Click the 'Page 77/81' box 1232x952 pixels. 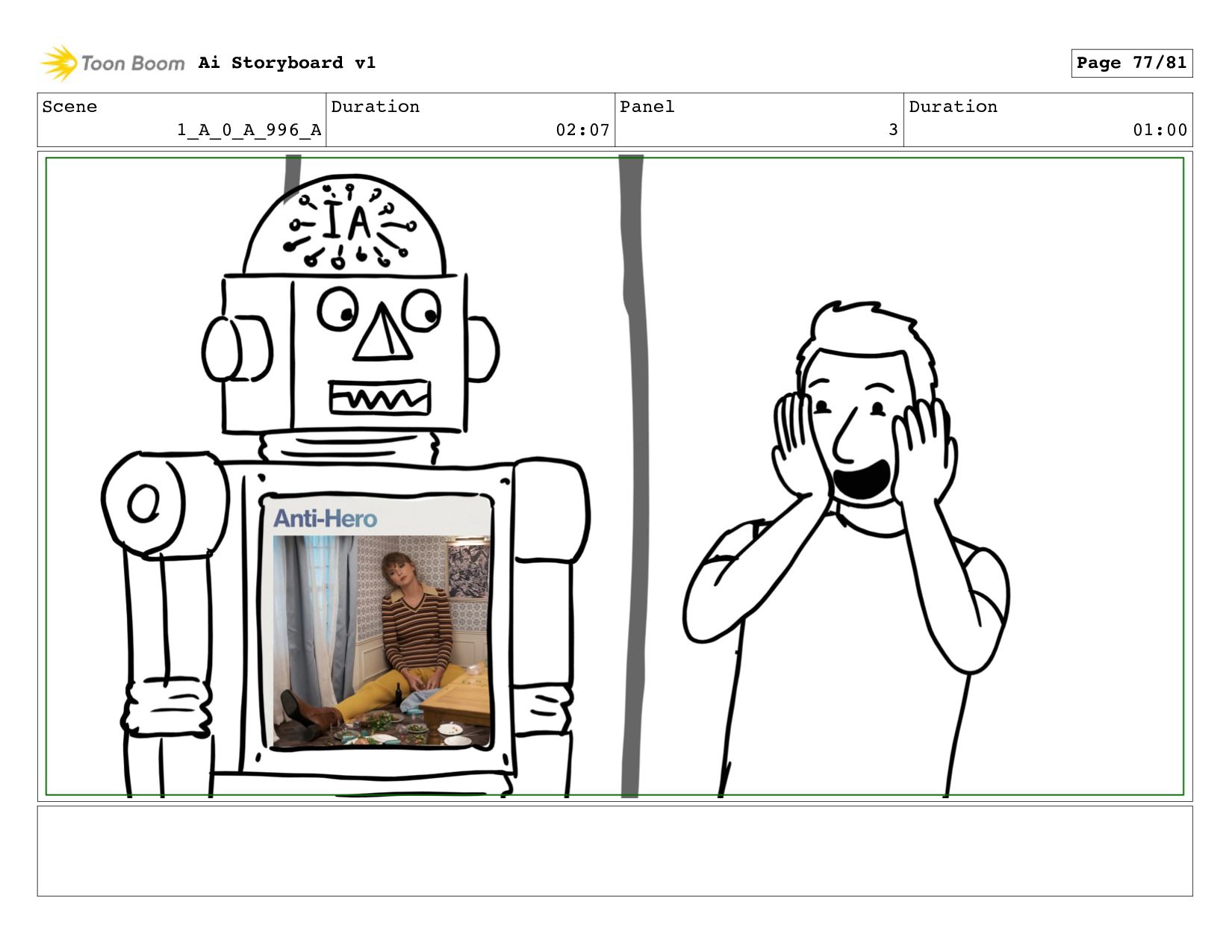pyautogui.click(x=1131, y=63)
